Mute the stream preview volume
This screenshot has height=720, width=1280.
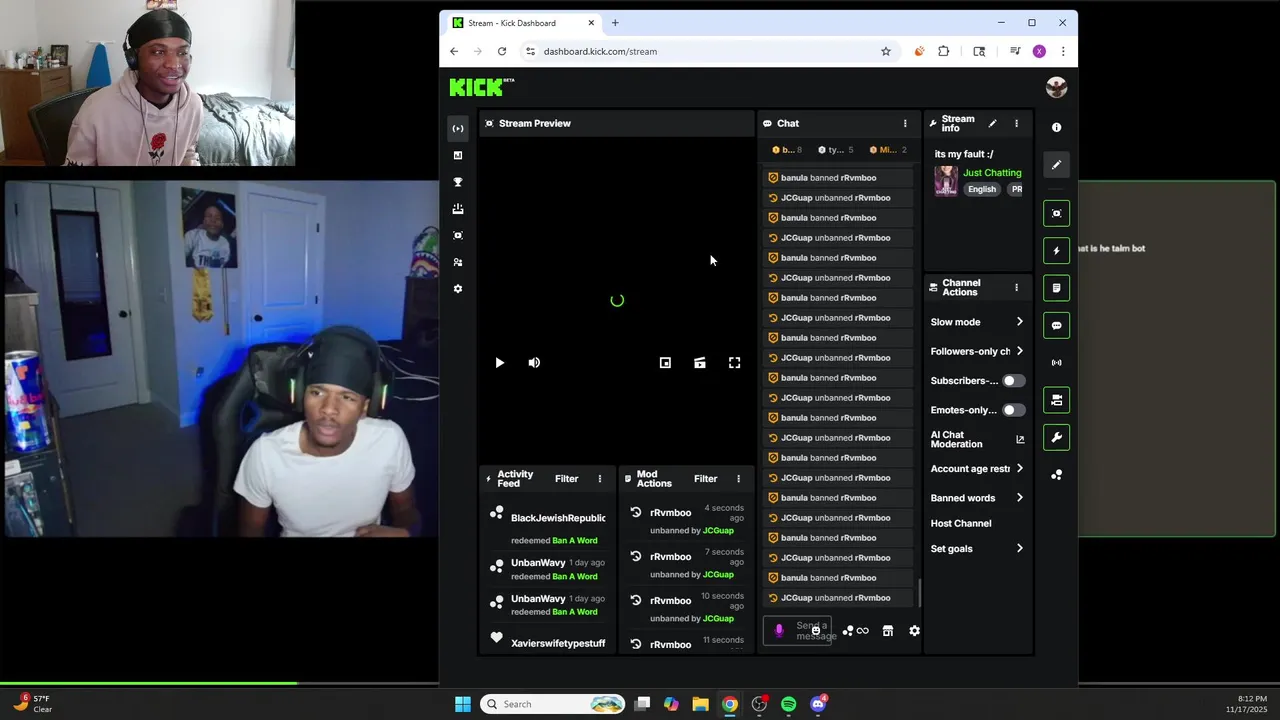534,363
